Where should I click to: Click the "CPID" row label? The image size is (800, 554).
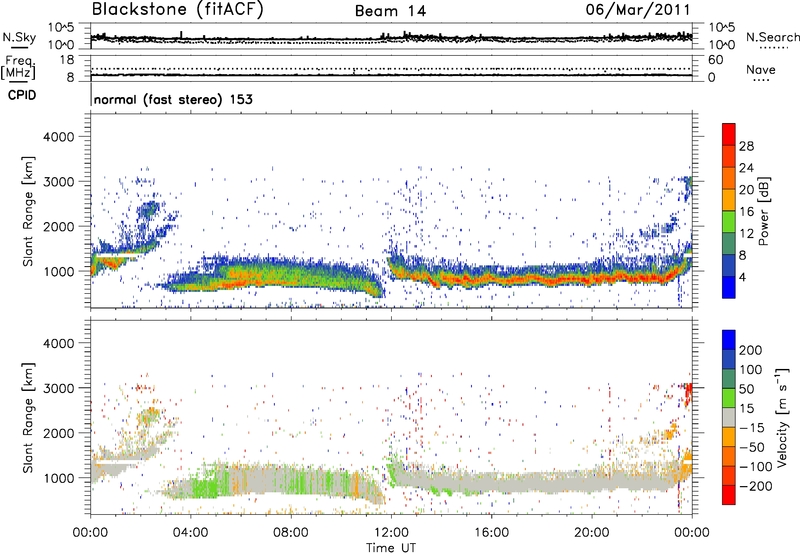22,95
